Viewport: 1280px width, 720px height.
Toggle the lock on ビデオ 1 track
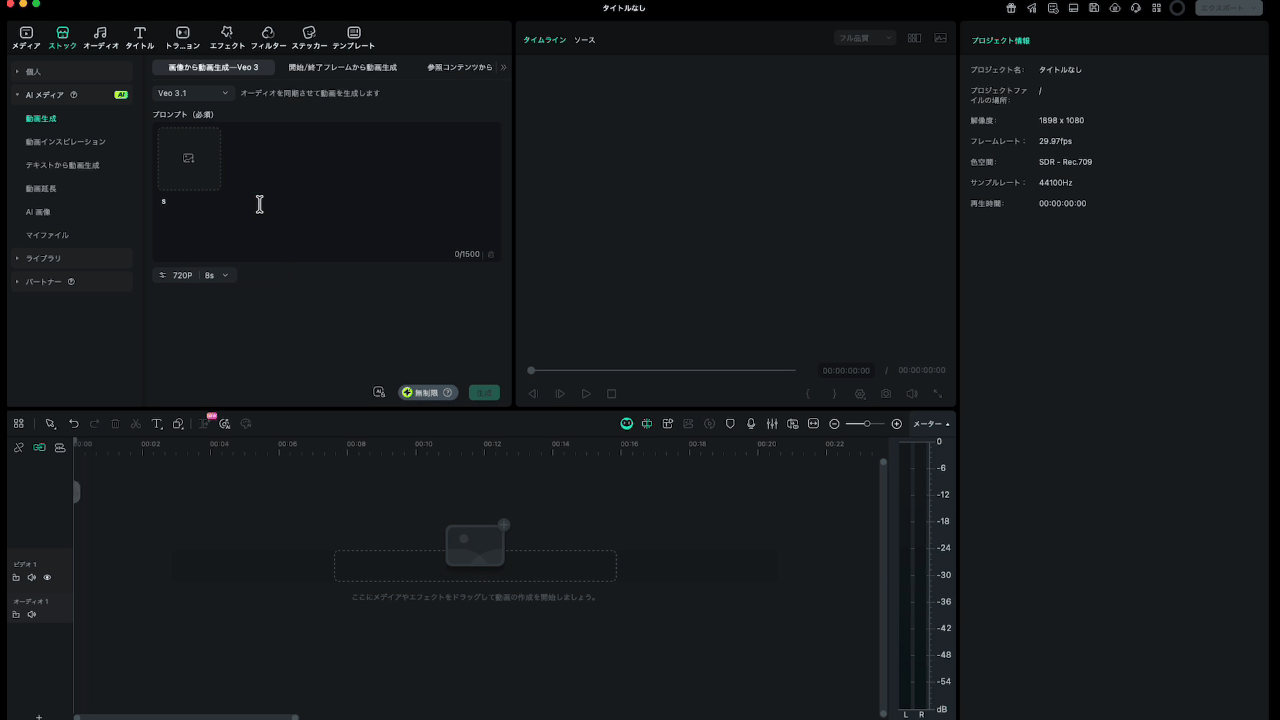[x=16, y=578]
